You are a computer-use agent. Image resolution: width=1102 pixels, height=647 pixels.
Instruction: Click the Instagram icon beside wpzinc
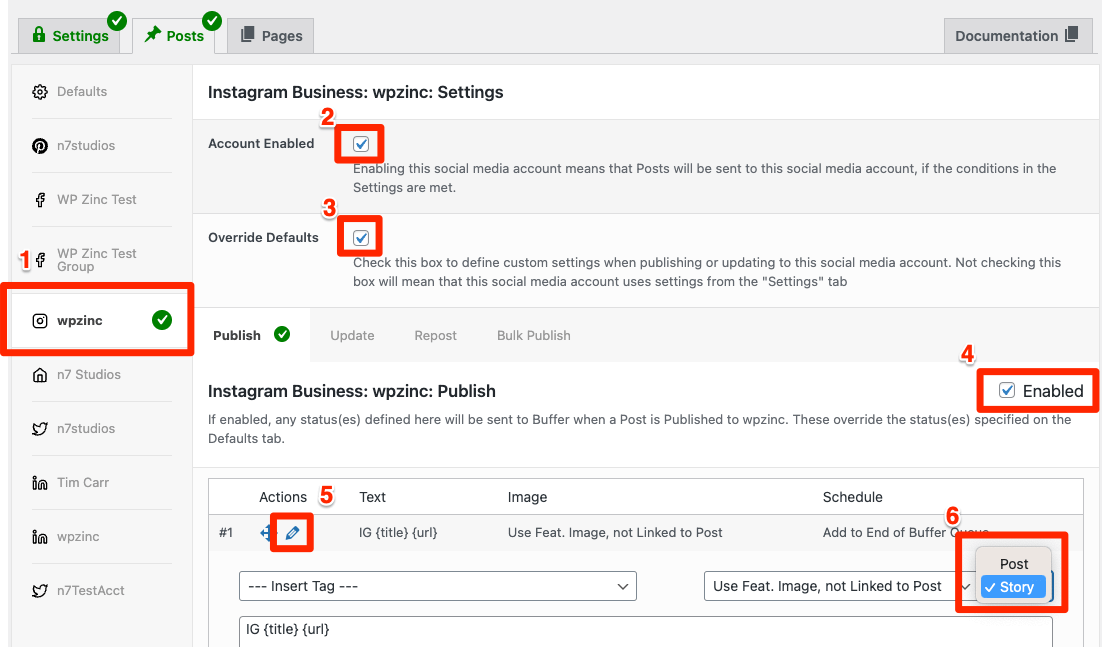pos(40,321)
